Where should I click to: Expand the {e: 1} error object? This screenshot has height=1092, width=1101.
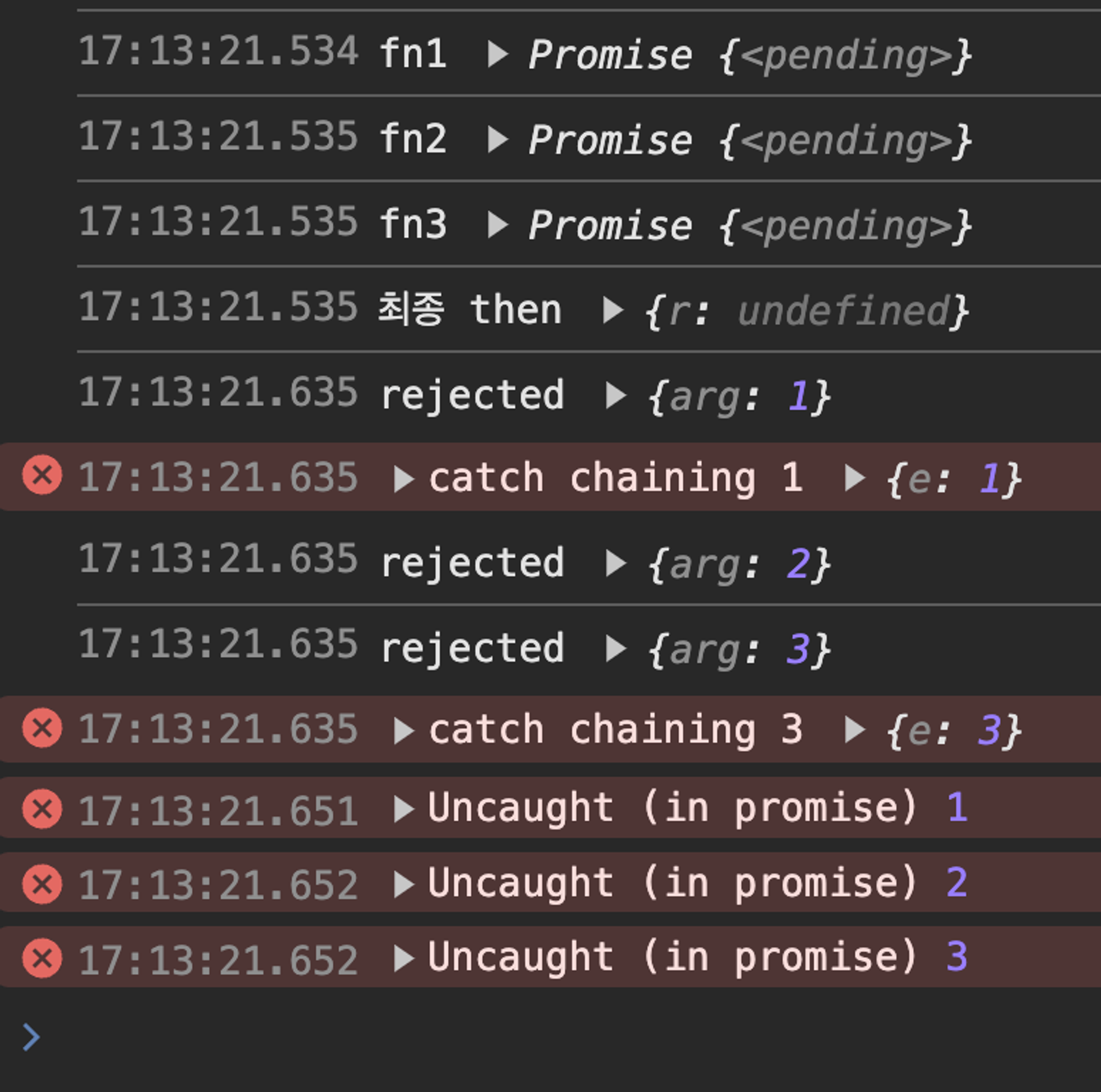click(x=854, y=478)
